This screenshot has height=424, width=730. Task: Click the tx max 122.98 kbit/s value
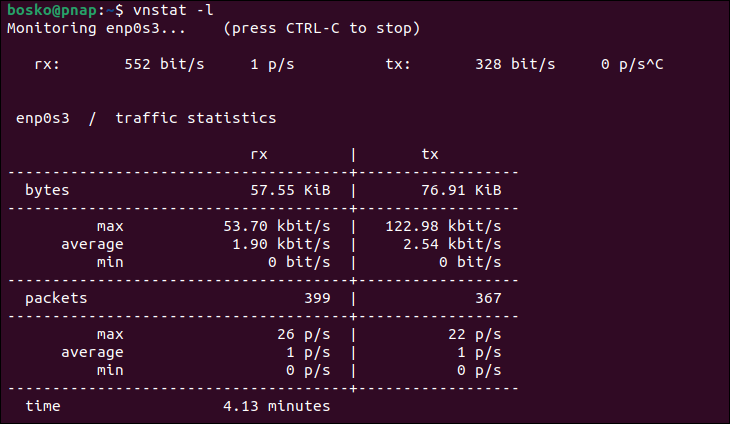point(443,226)
